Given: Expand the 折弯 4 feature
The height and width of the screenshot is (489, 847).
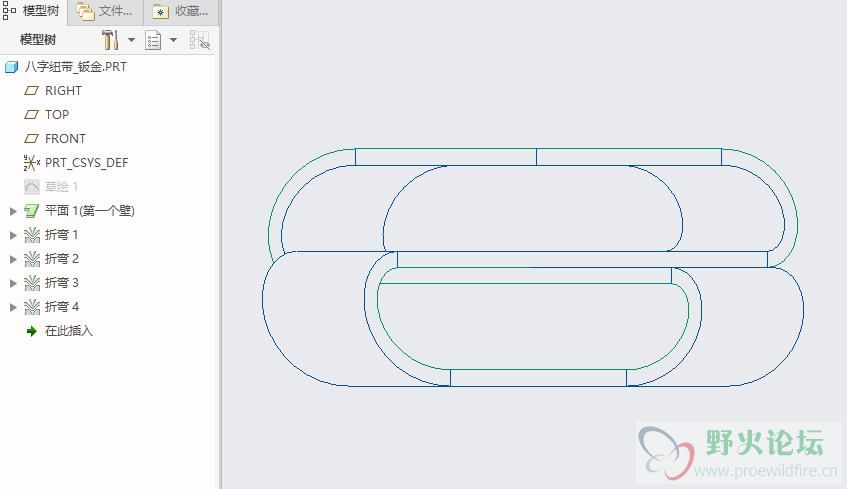Looking at the screenshot, I should [14, 307].
